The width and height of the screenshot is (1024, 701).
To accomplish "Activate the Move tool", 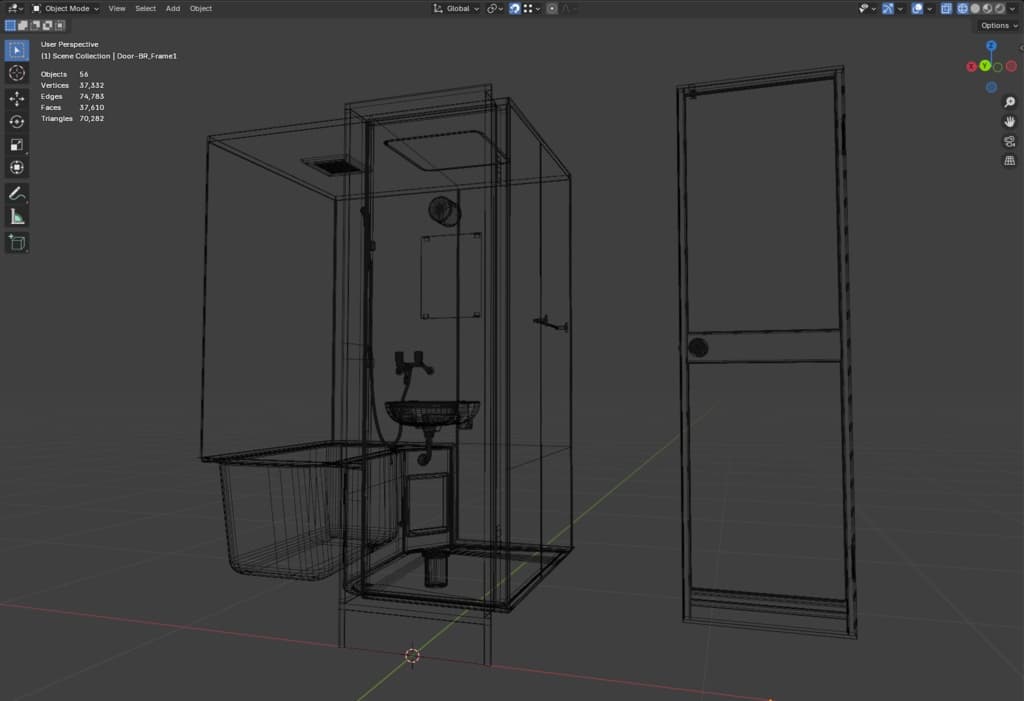I will click(x=17, y=98).
